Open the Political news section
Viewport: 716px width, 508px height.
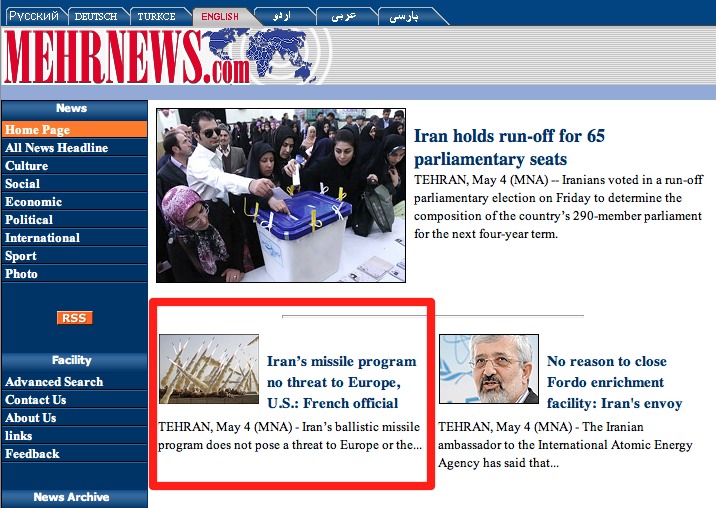pos(74,220)
